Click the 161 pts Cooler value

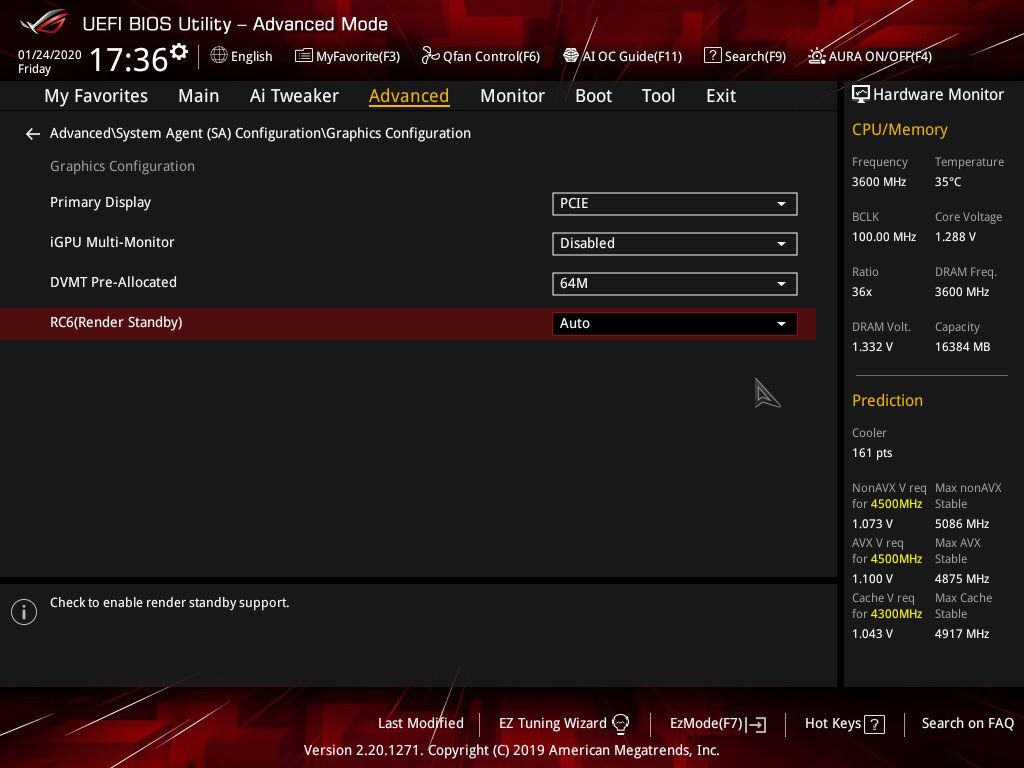point(872,453)
